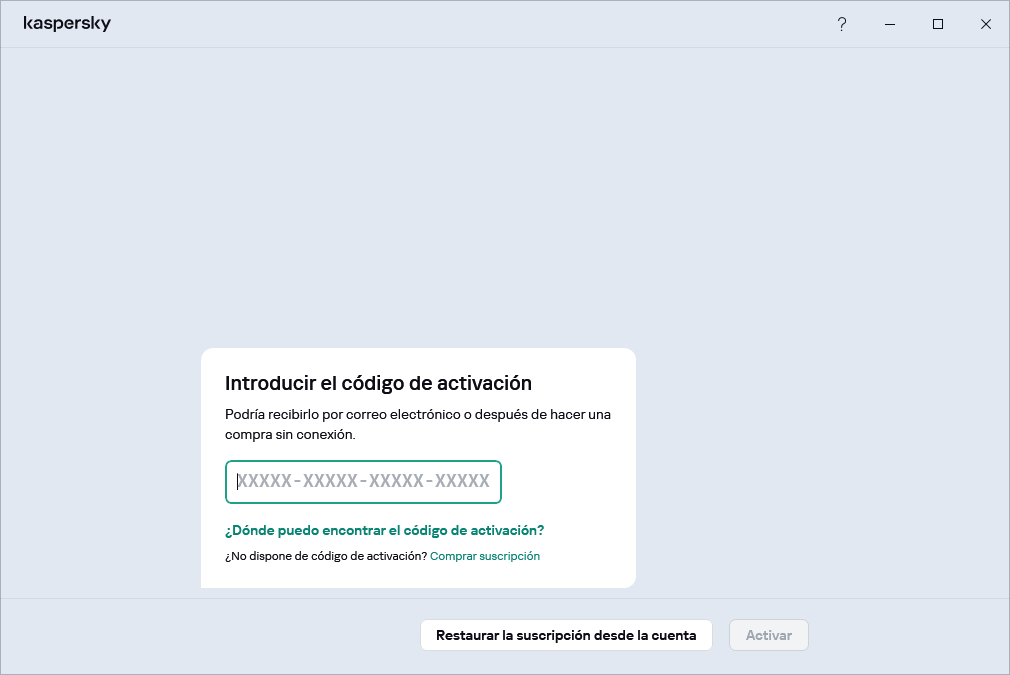Click the help icon next to window controls
Image resolution: width=1010 pixels, height=675 pixels.
[x=842, y=24]
